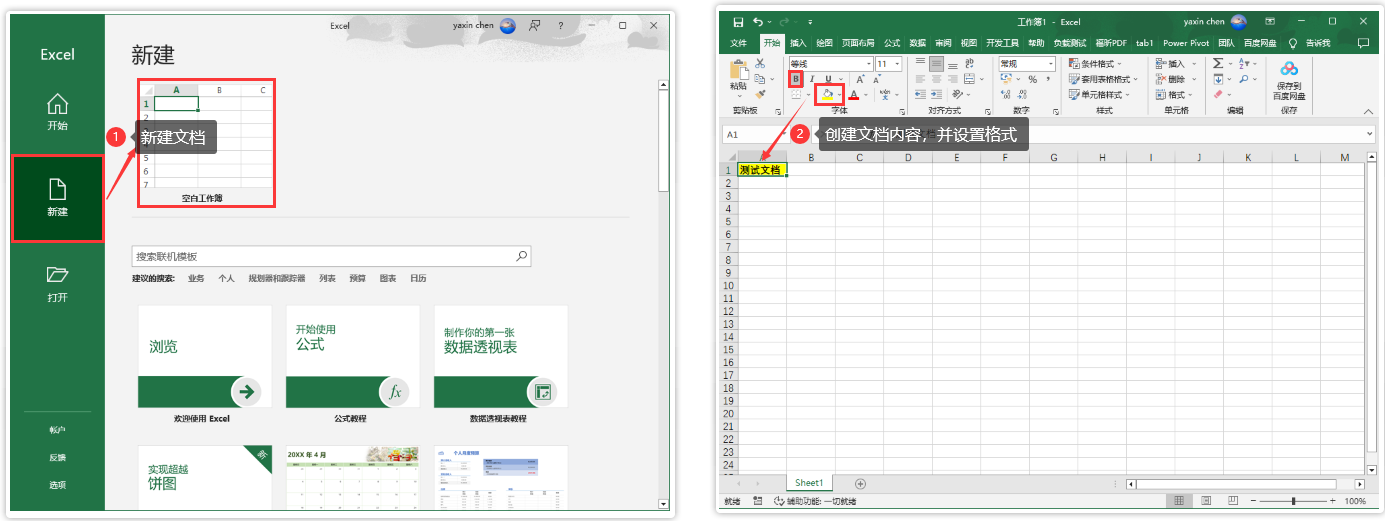
Task: Click the zoom slider in the status bar
Action: point(1293,501)
